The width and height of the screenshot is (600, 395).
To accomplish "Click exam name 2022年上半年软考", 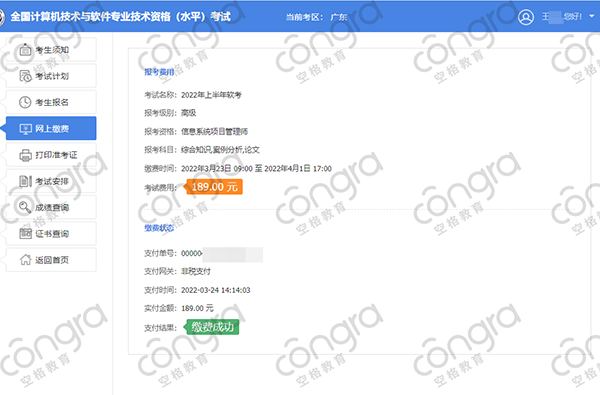I will [211, 95].
